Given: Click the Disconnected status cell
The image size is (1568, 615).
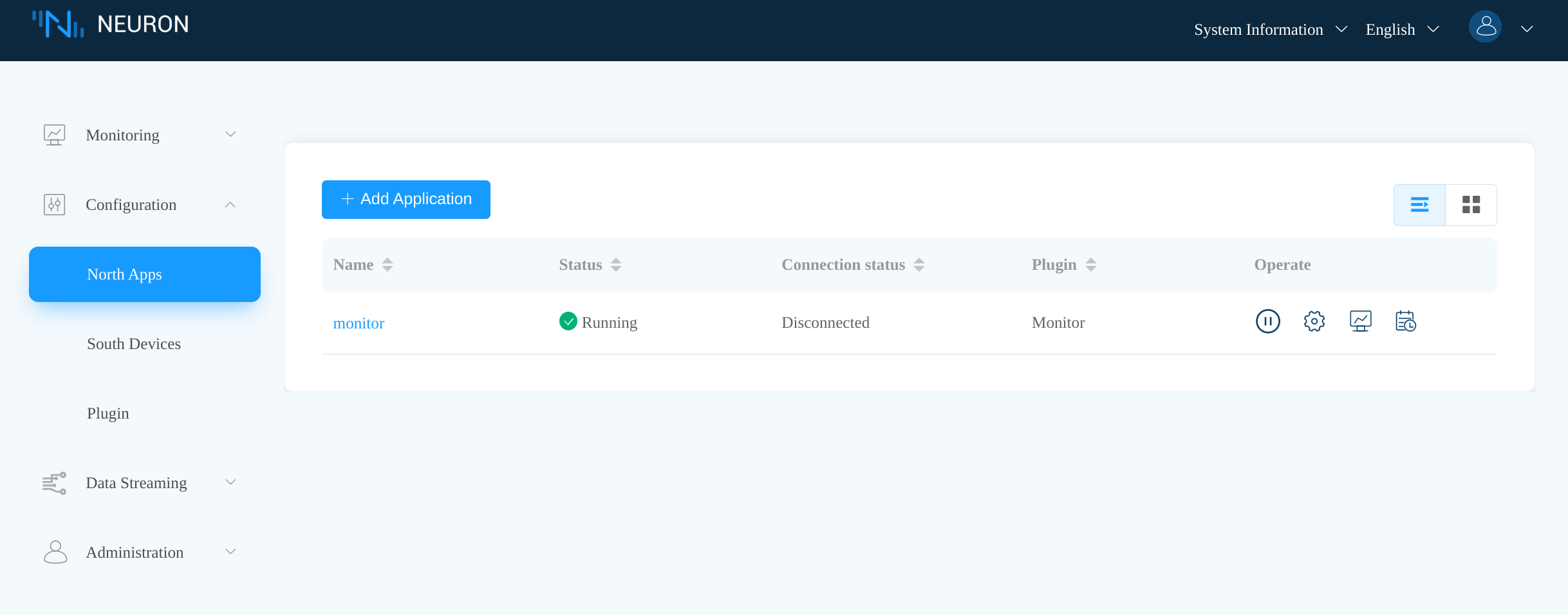Looking at the screenshot, I should tap(825, 323).
